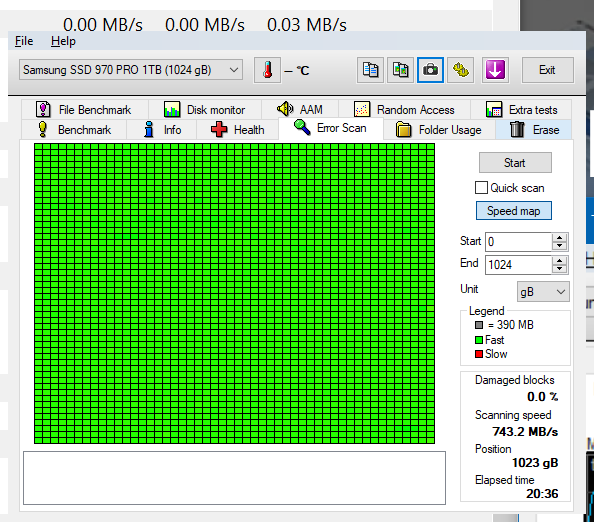The height and width of the screenshot is (522, 594).
Task: Click the 0.03 MB/s reading at top
Action: [307, 25]
